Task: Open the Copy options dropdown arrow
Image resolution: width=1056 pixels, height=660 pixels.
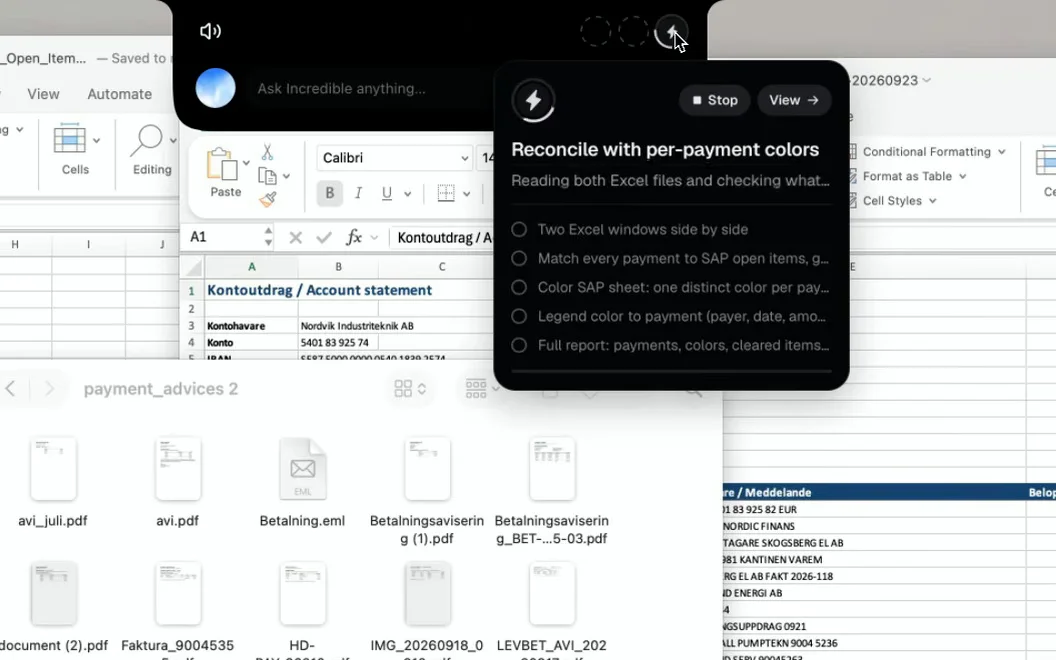Action: coord(286,176)
